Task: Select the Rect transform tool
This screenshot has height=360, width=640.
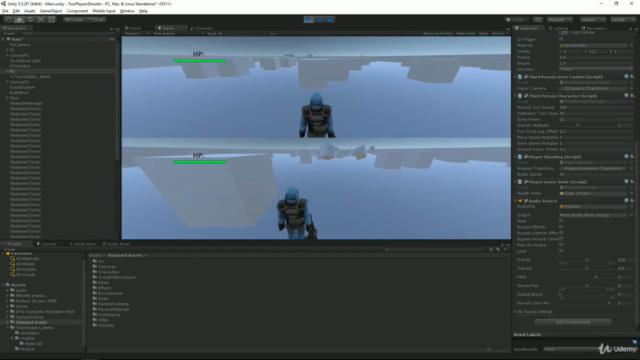Action: tap(51, 20)
